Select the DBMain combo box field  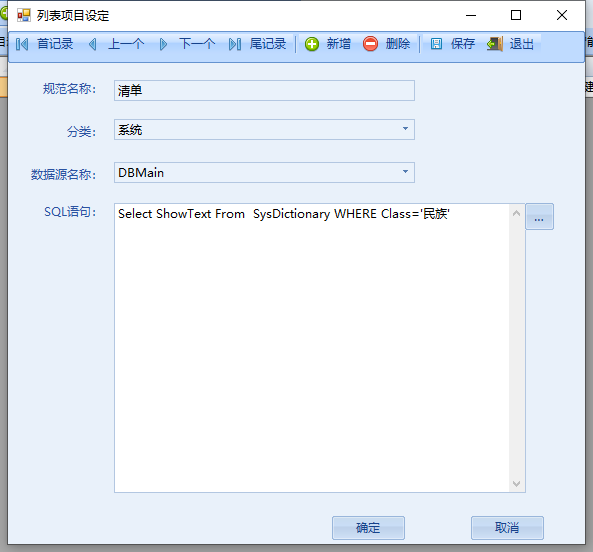click(264, 172)
